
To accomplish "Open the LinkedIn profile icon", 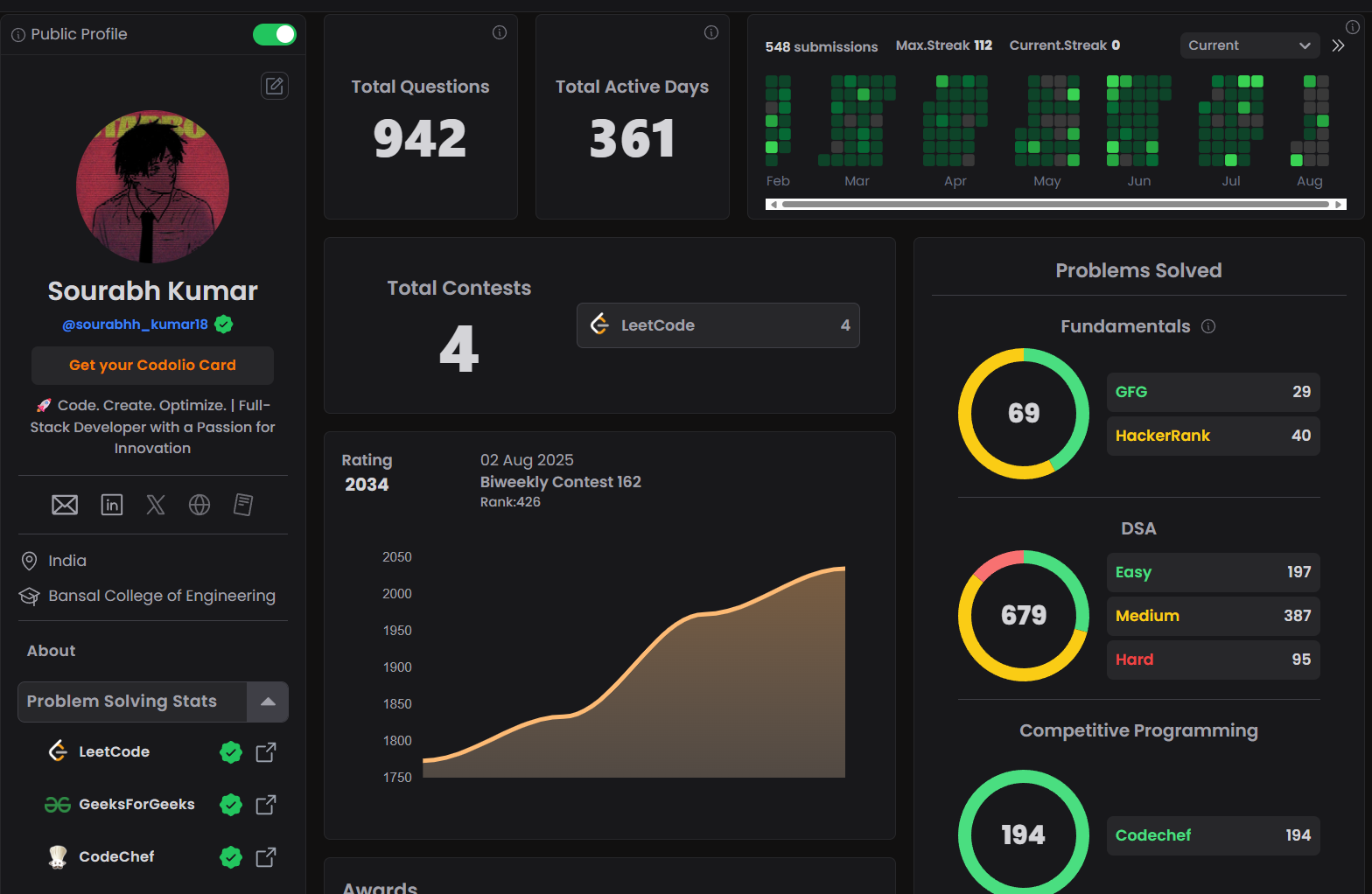I will tap(112, 505).
